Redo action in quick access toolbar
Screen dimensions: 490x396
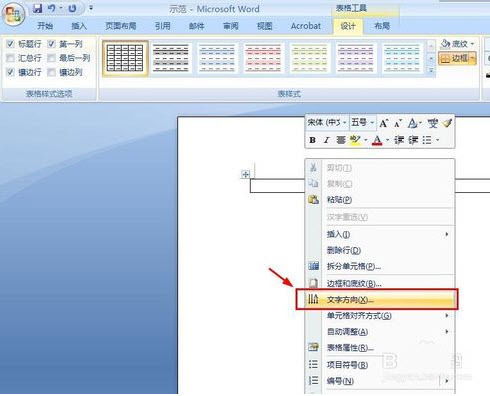[72, 8]
